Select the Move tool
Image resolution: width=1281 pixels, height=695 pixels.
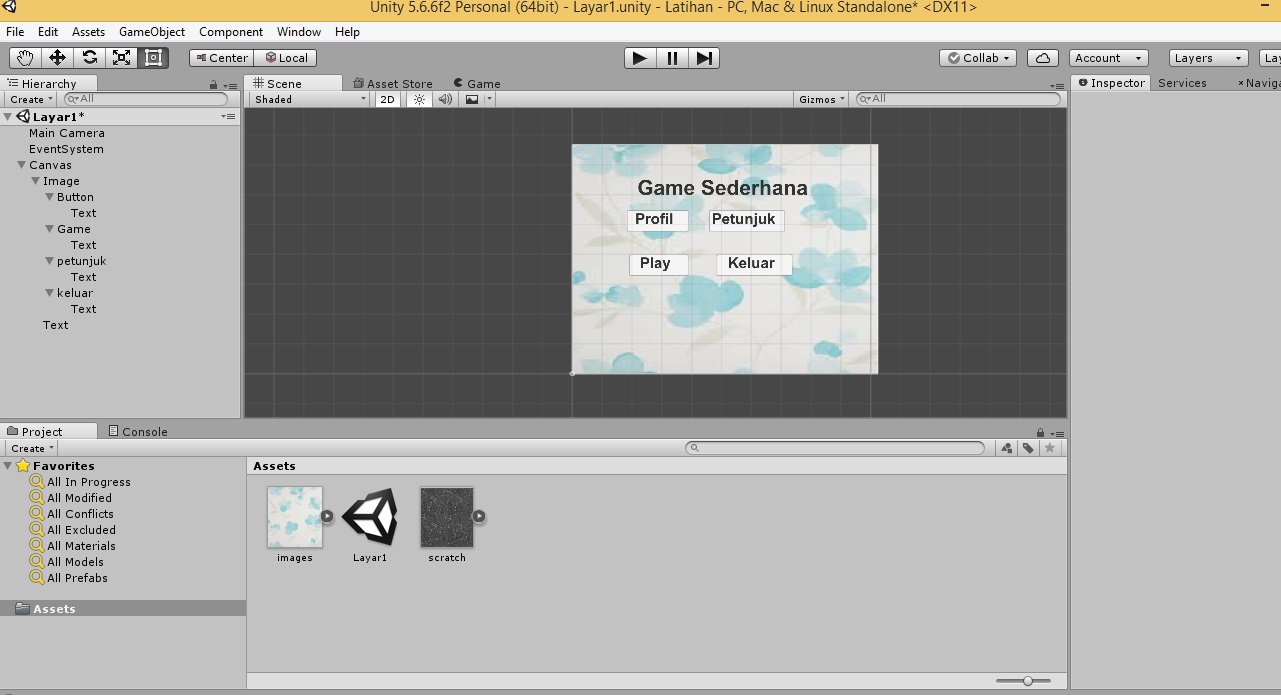57,57
